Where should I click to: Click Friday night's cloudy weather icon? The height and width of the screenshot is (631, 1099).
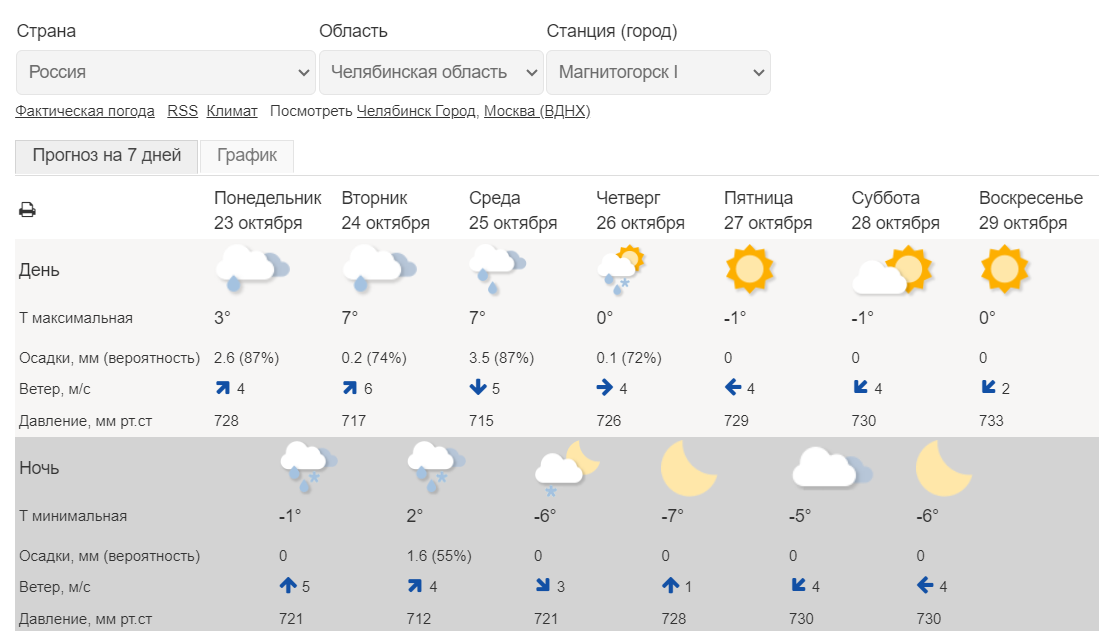coord(833,468)
